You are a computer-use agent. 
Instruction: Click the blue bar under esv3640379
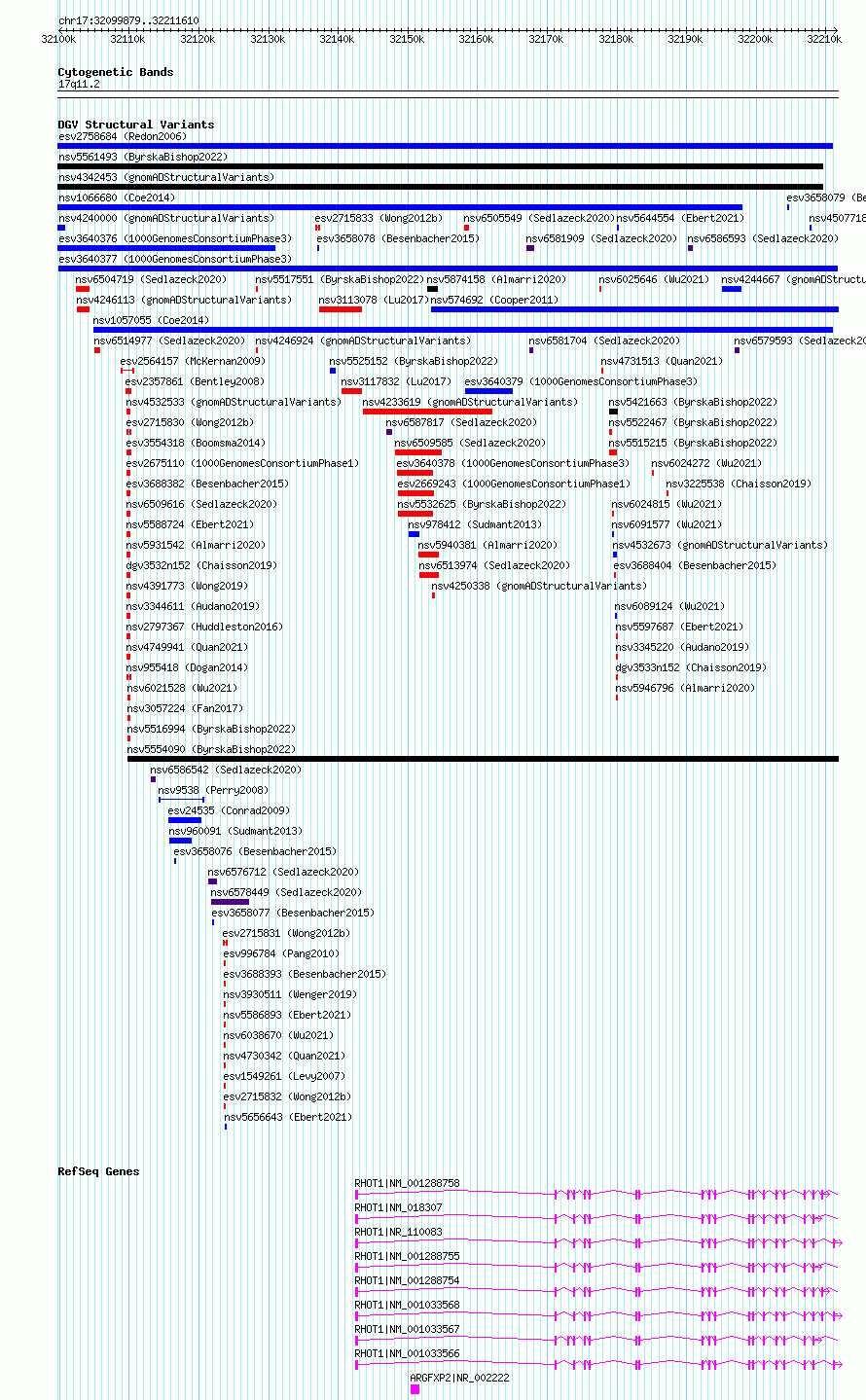(x=488, y=391)
